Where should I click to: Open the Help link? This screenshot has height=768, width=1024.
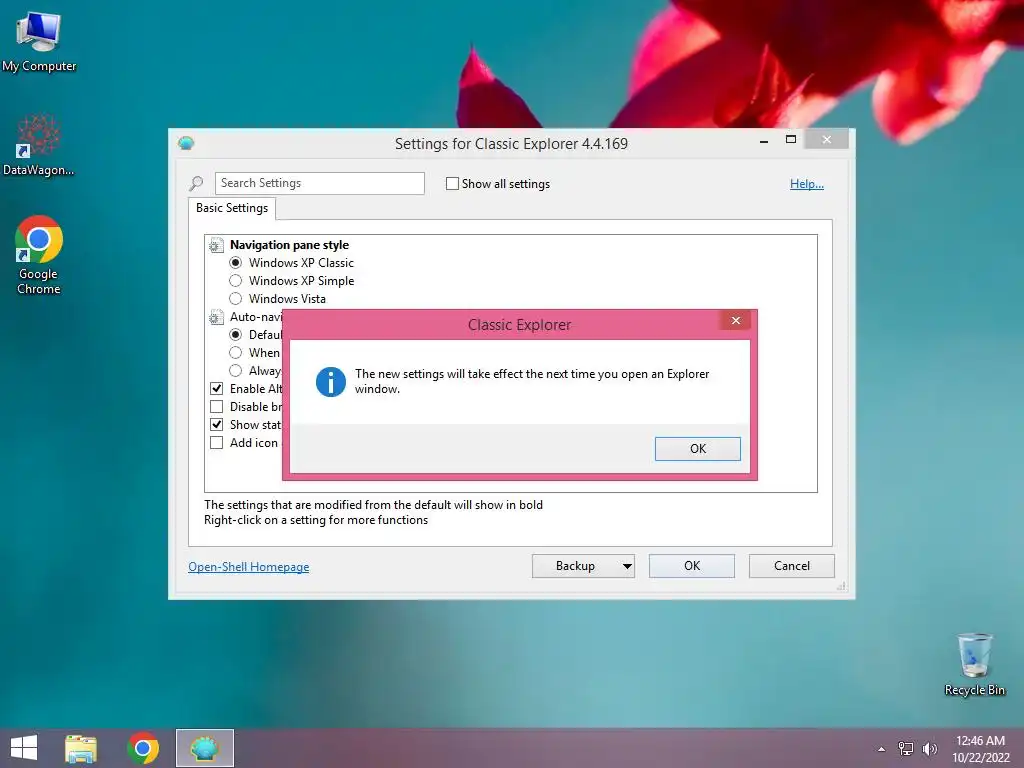pyautogui.click(x=807, y=184)
